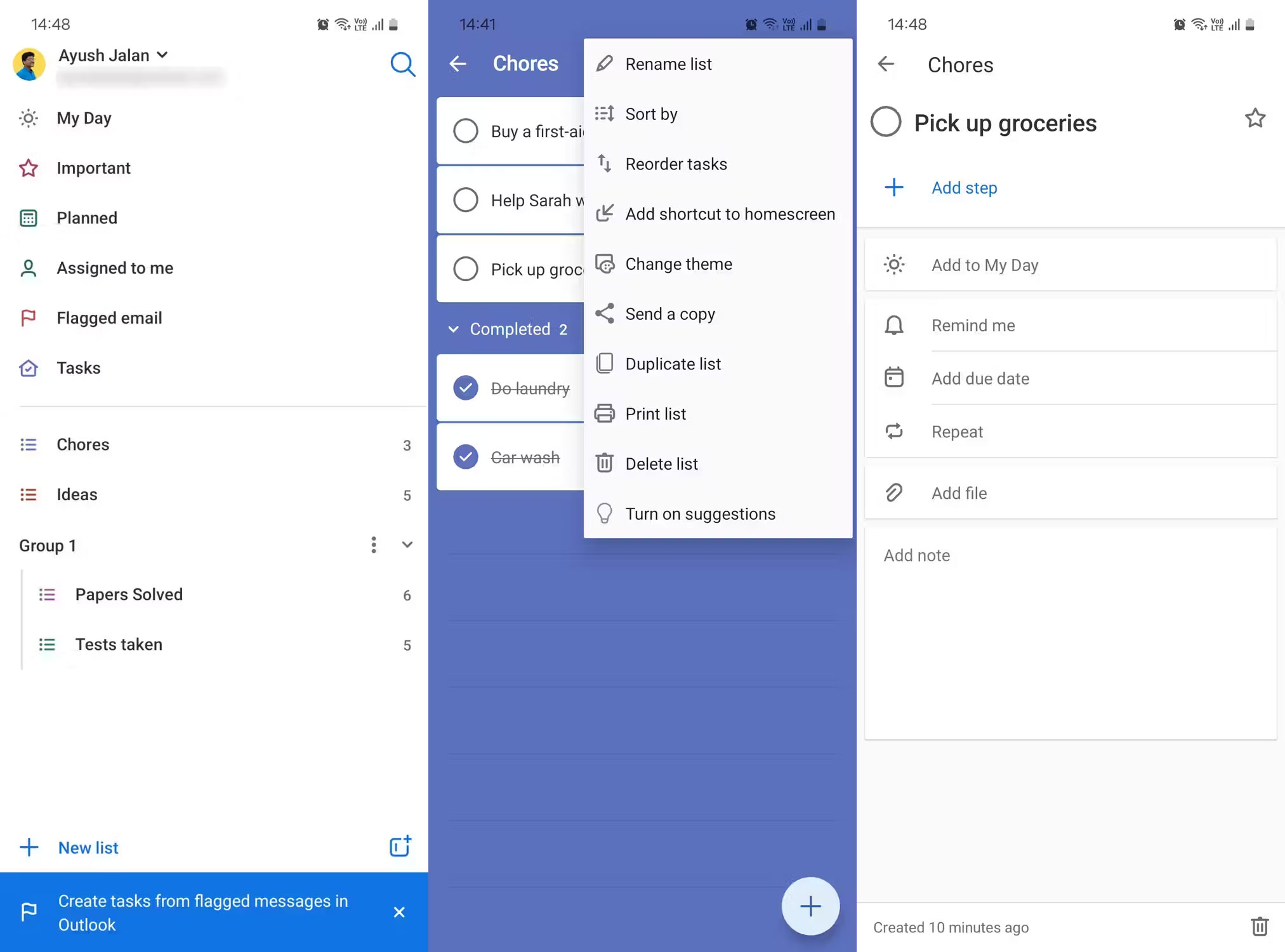Select the Assigned to me view
Viewport: 1285px width, 952px height.
click(x=115, y=268)
